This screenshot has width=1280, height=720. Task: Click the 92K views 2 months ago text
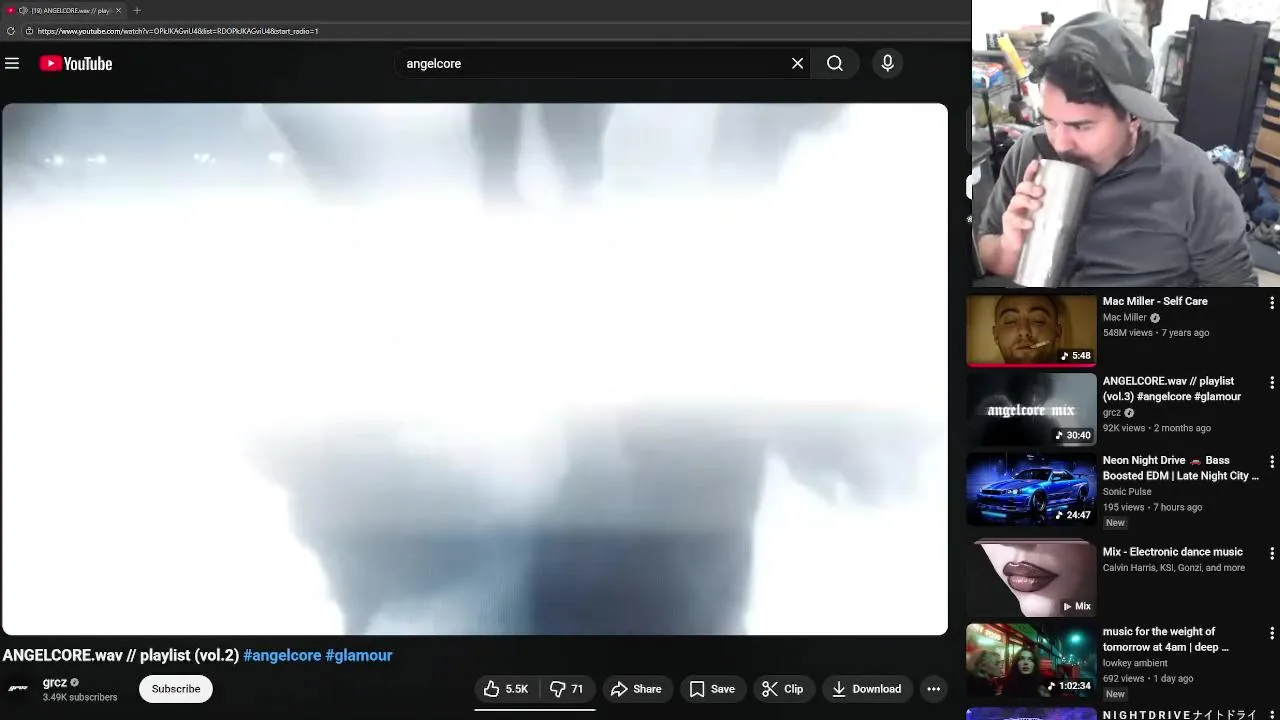click(1157, 428)
